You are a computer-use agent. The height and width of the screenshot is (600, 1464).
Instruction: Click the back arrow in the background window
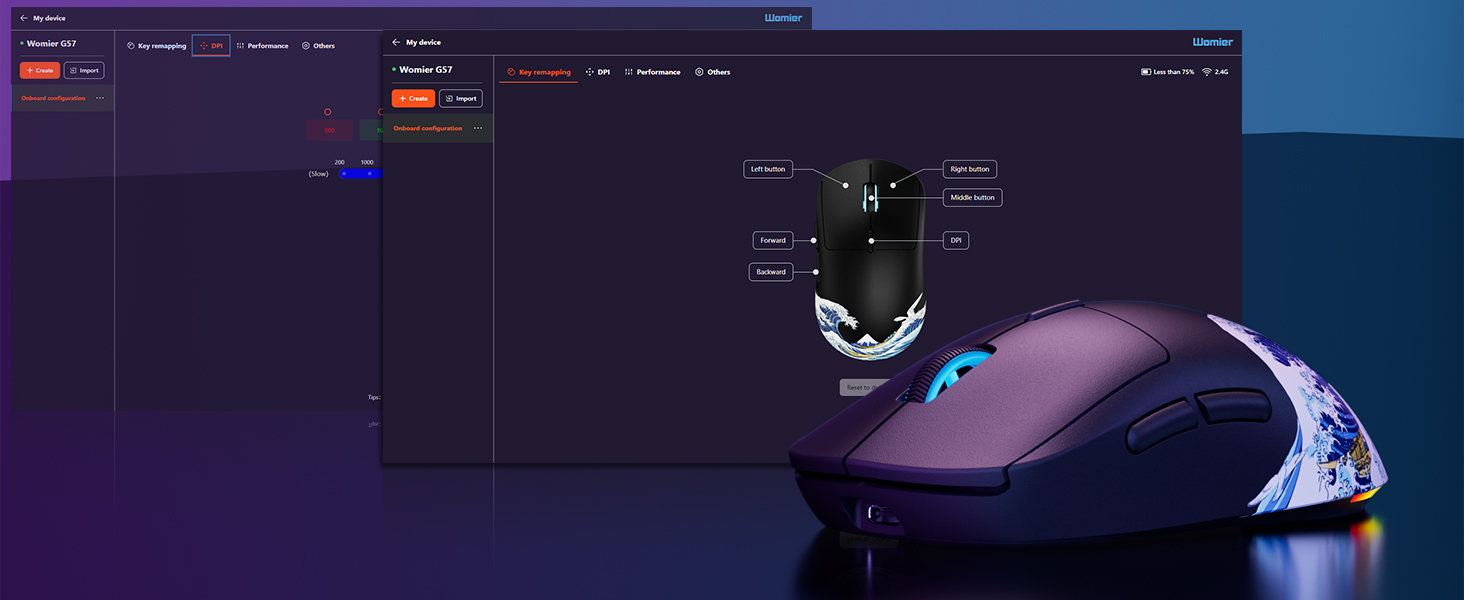[24, 18]
